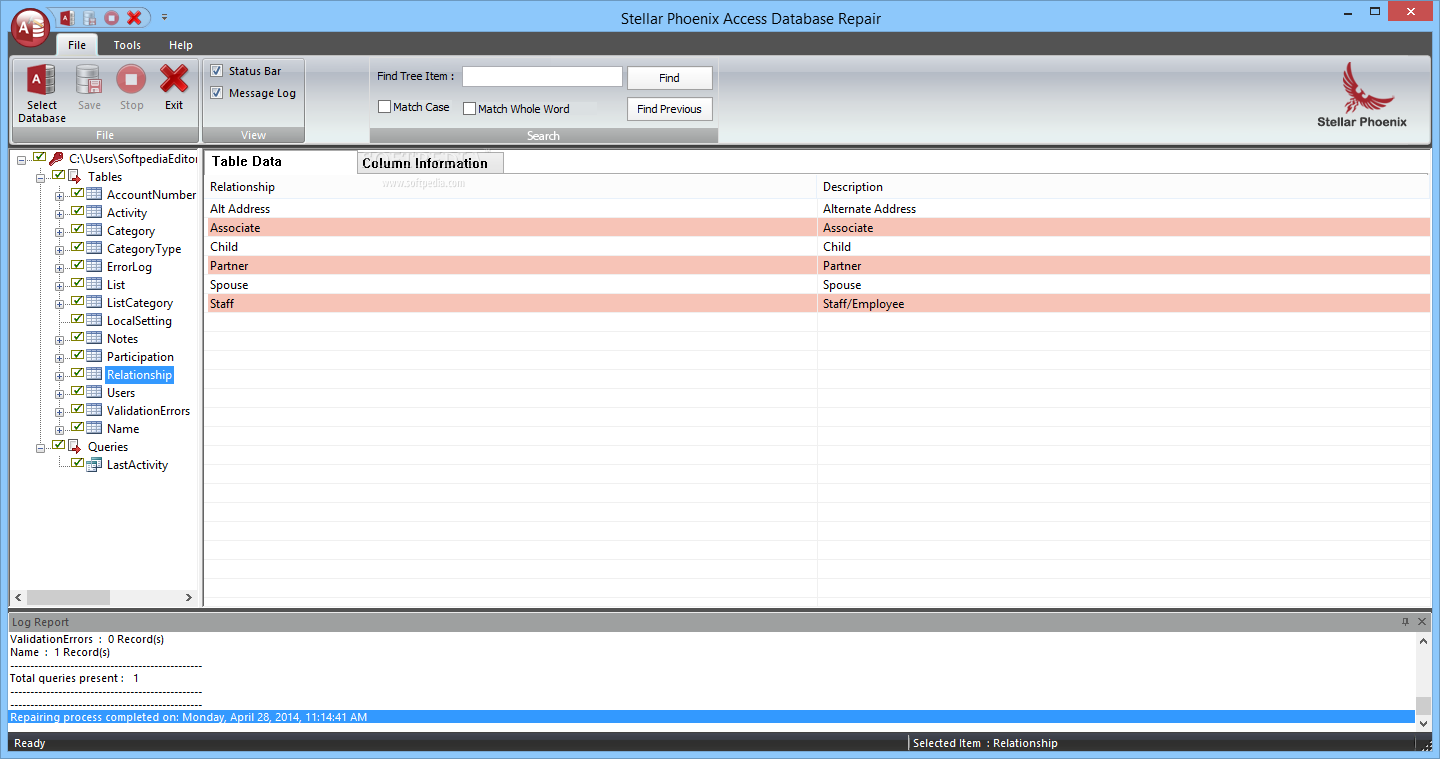Select the ErrorLog tree item label
Image resolution: width=1440 pixels, height=759 pixels.
coord(129,267)
